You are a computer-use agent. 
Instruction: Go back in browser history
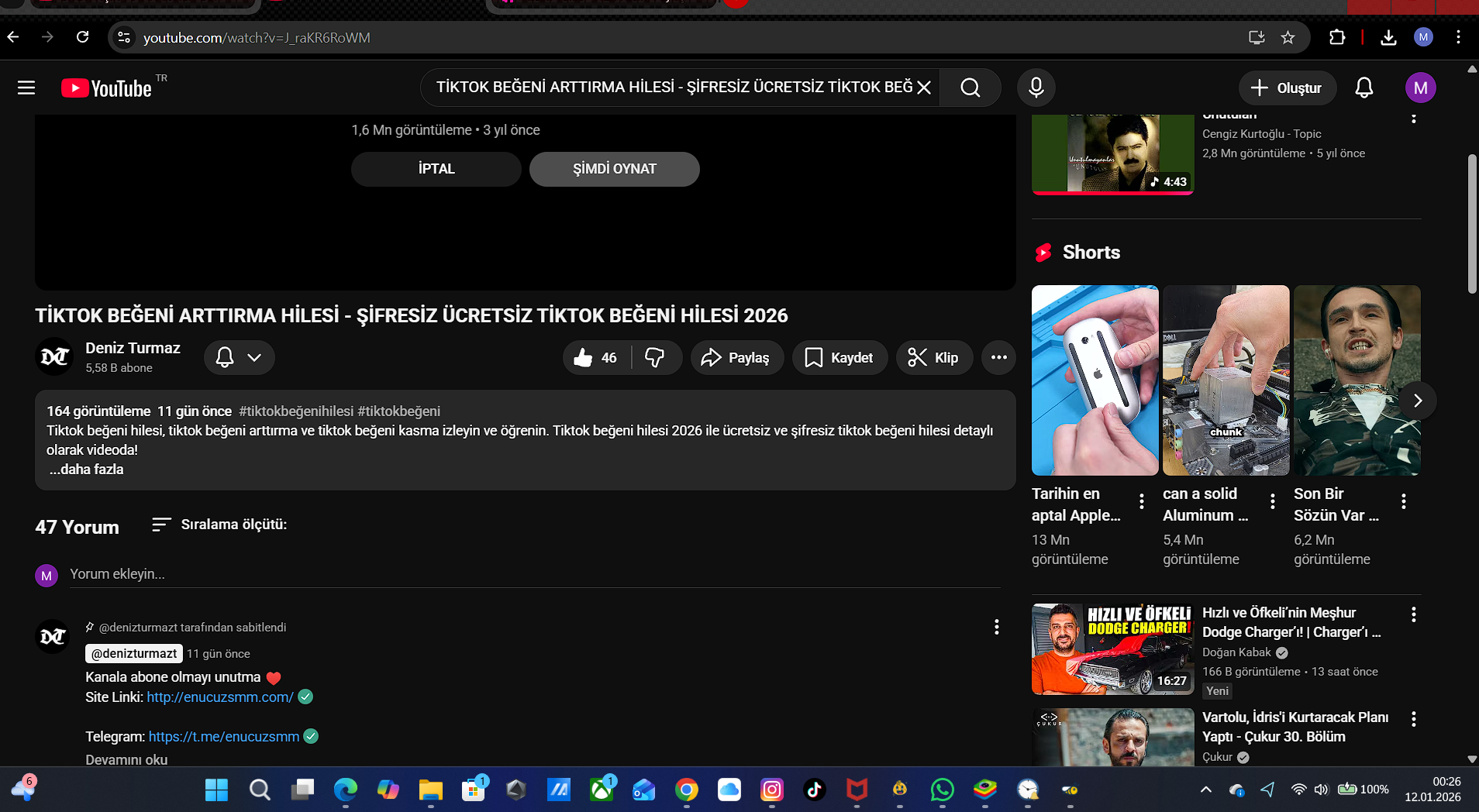pos(13,37)
